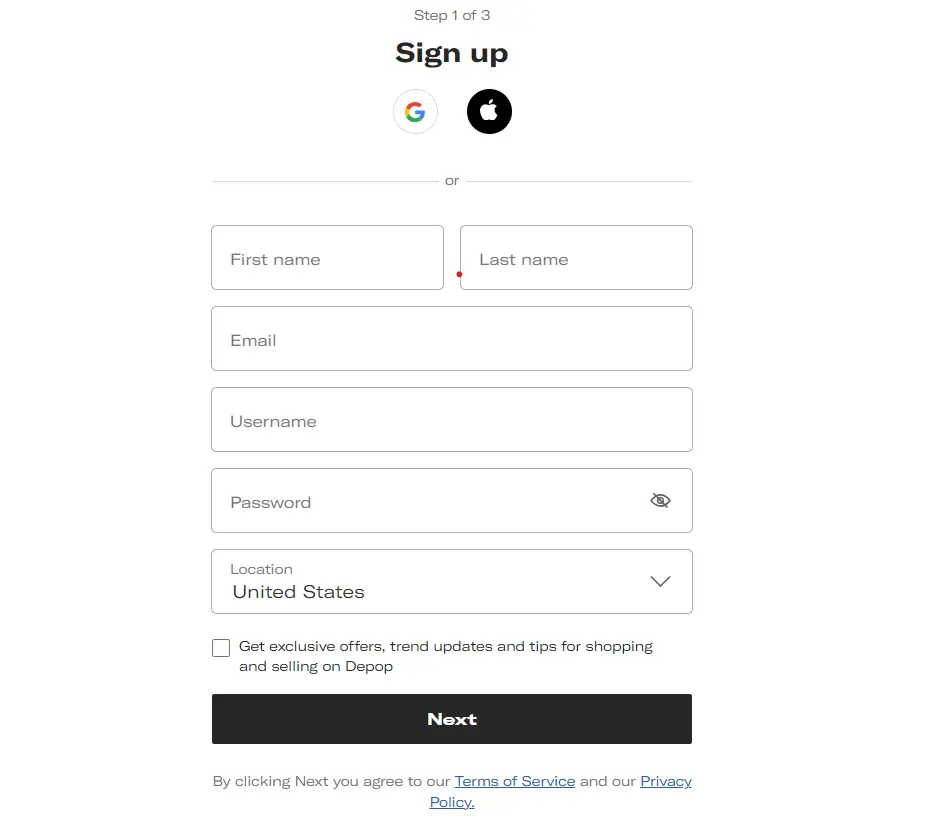This screenshot has height=817, width=925.
Task: Focus the Last name field
Action: (576, 258)
